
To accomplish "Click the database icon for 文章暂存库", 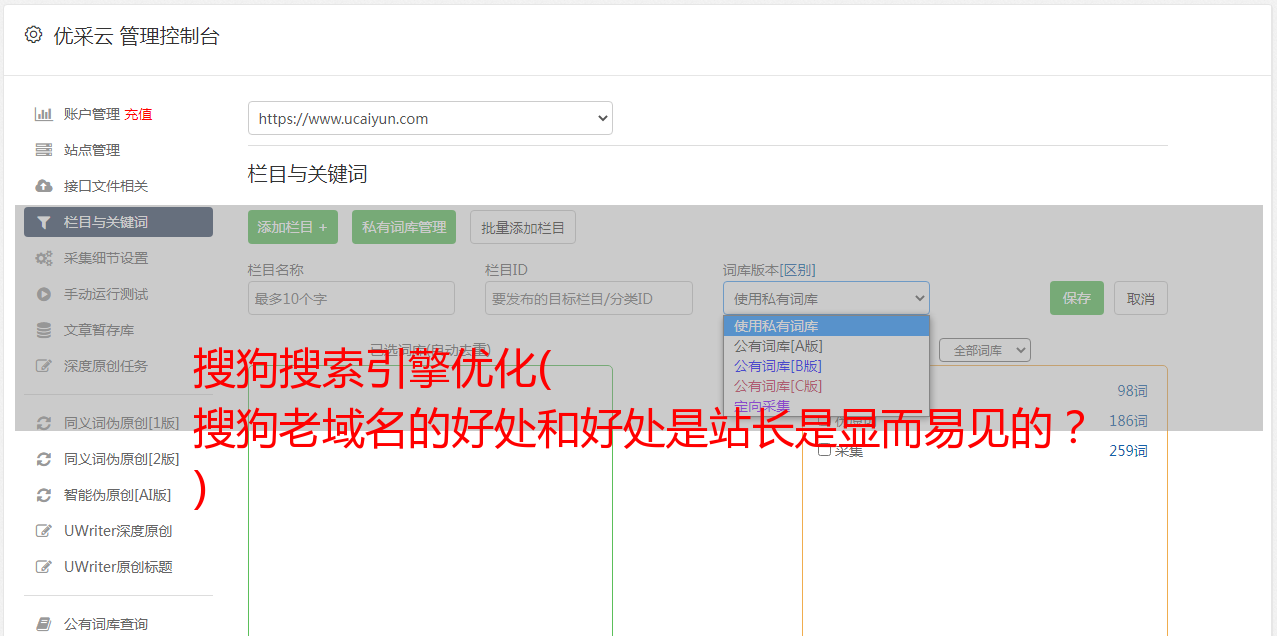I will coord(44,330).
